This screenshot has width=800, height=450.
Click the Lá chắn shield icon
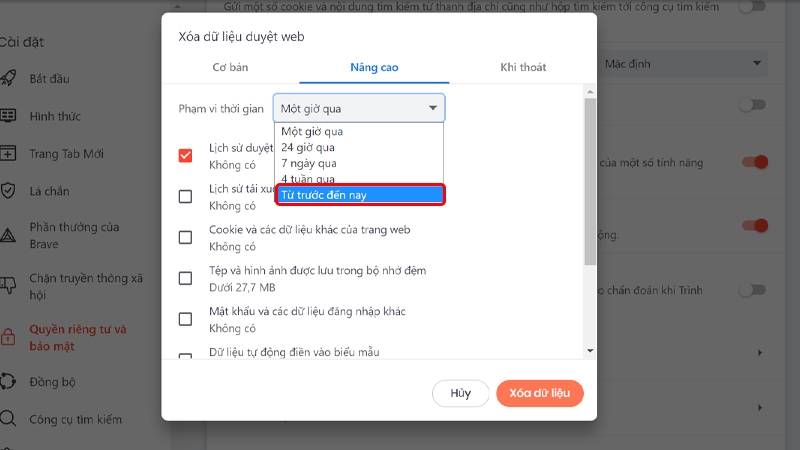[8, 190]
